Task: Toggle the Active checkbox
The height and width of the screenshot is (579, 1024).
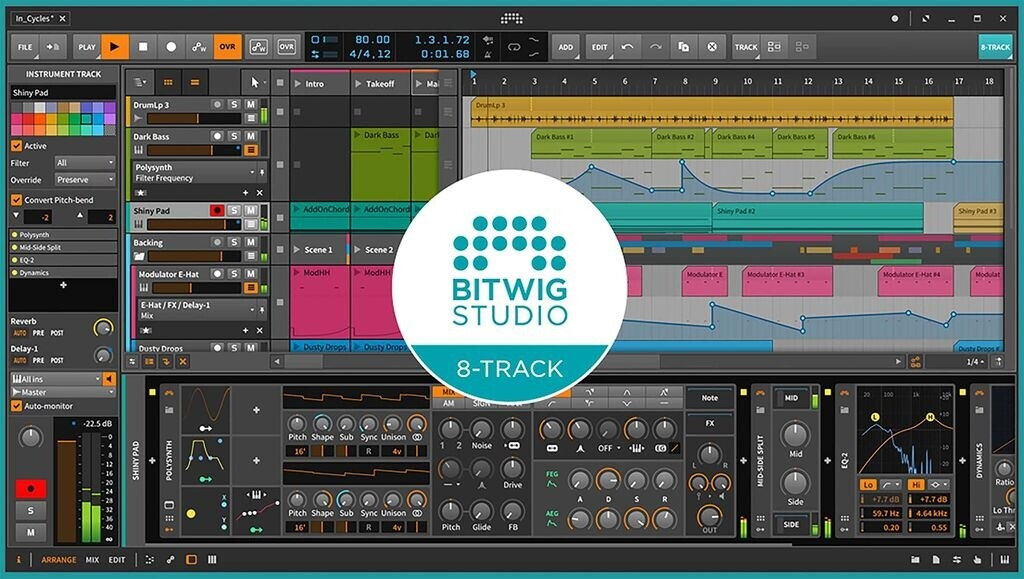Action: point(16,146)
